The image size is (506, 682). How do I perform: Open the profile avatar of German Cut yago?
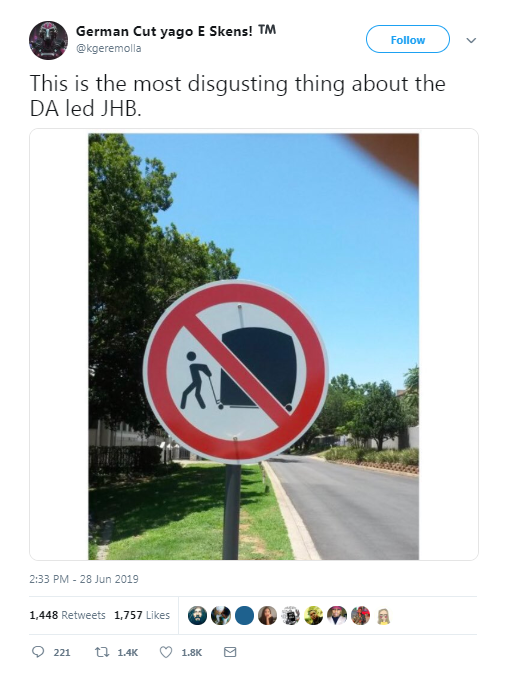click(x=48, y=40)
